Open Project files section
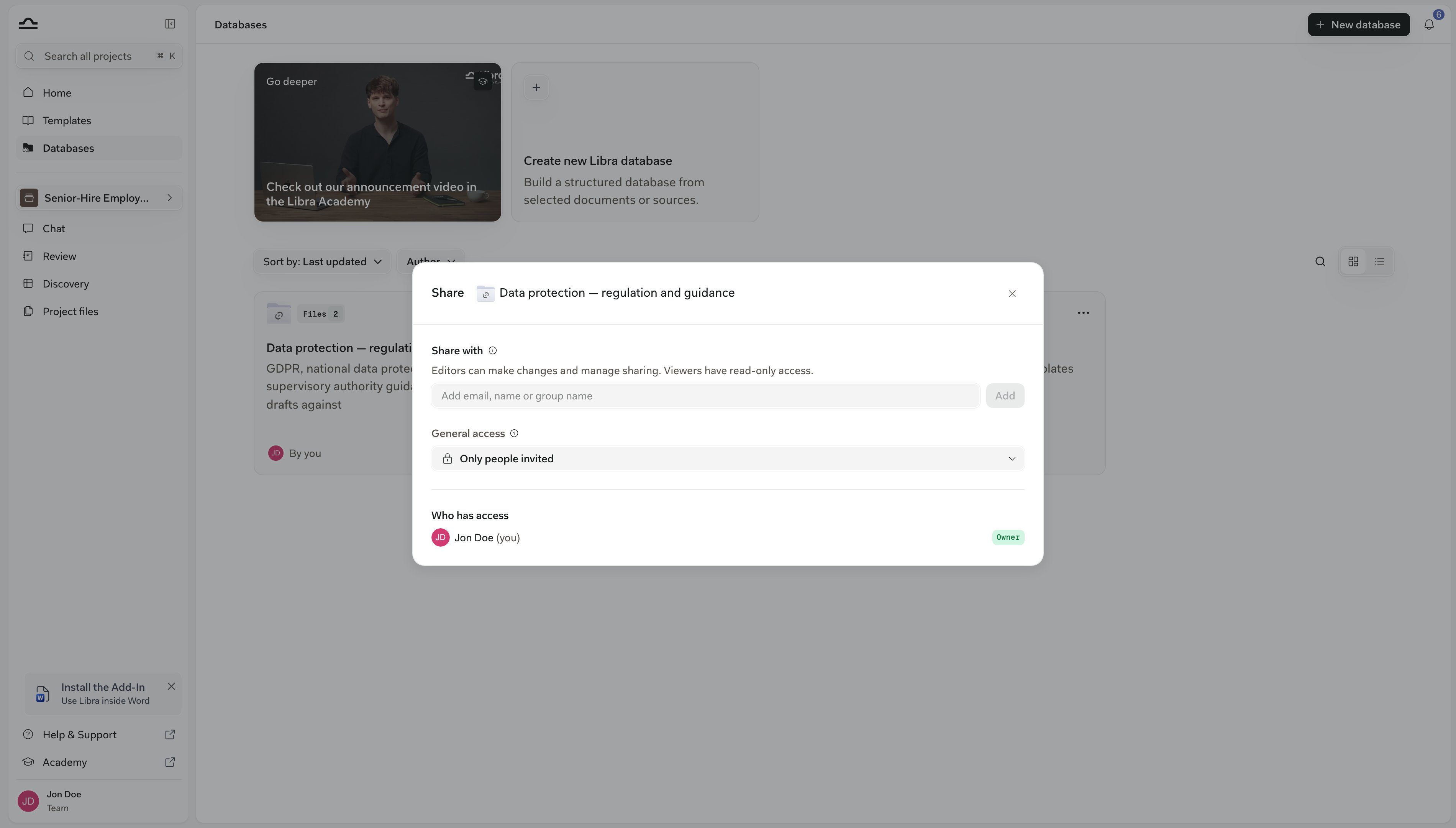The height and width of the screenshot is (828, 1456). (x=99, y=311)
